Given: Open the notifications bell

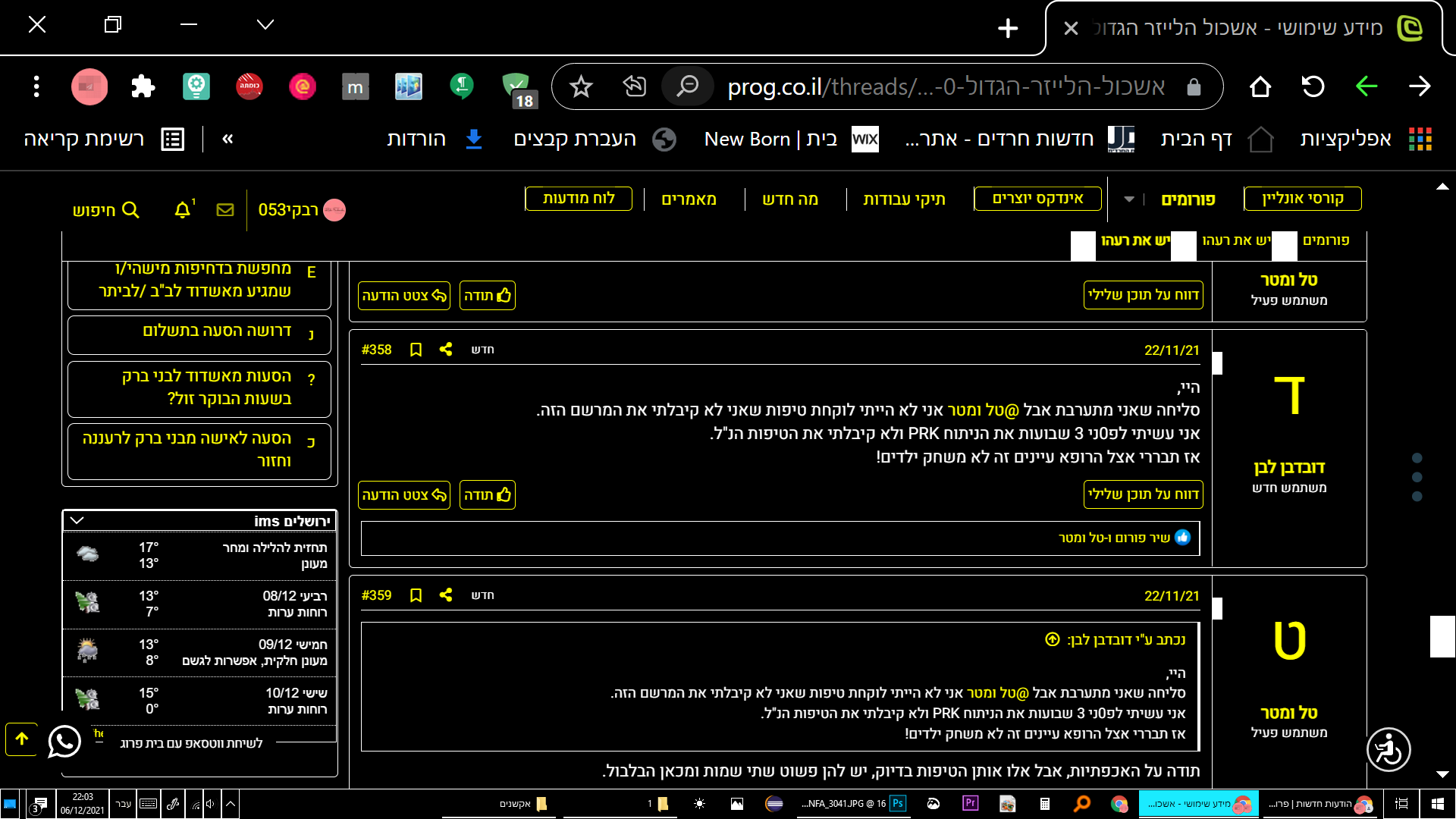Looking at the screenshot, I should [x=182, y=210].
